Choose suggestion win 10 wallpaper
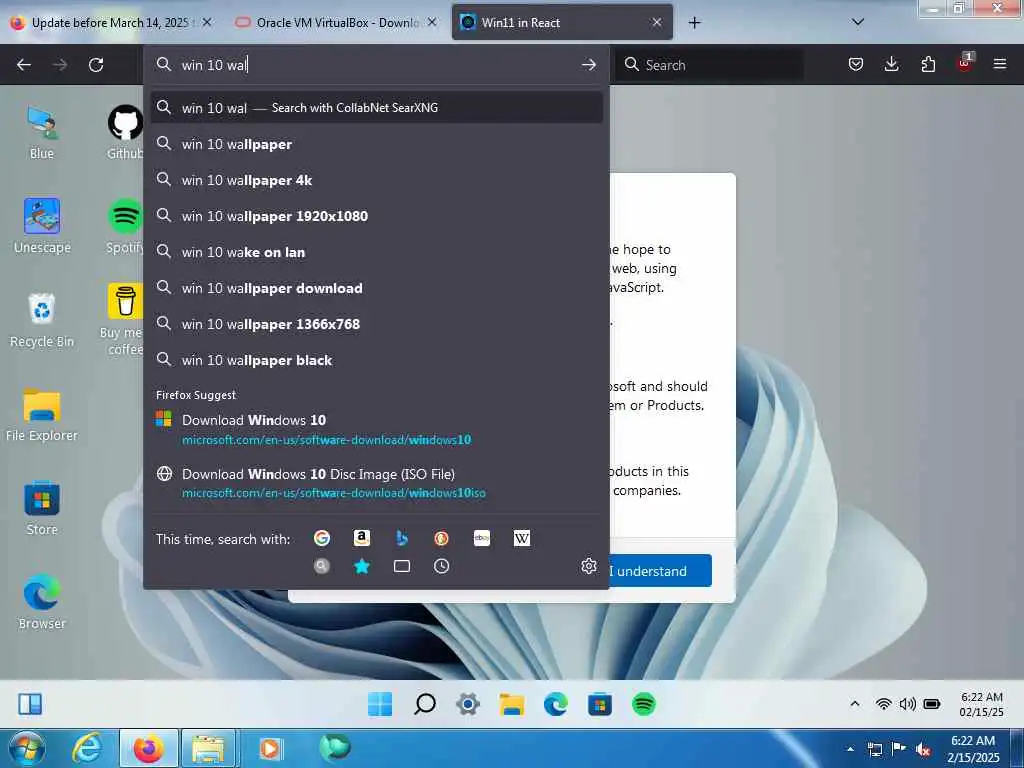 (377, 144)
